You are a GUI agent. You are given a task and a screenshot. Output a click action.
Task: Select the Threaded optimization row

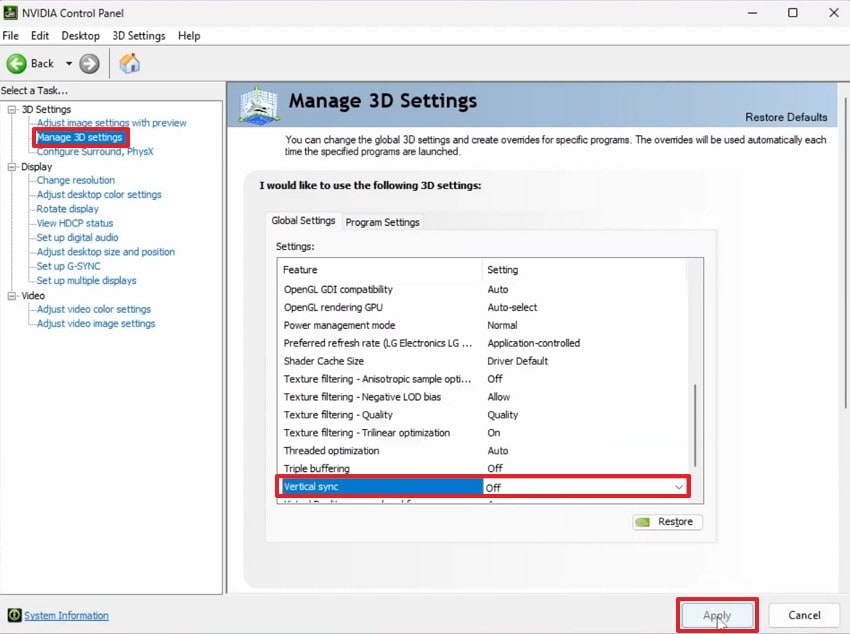pos(482,450)
